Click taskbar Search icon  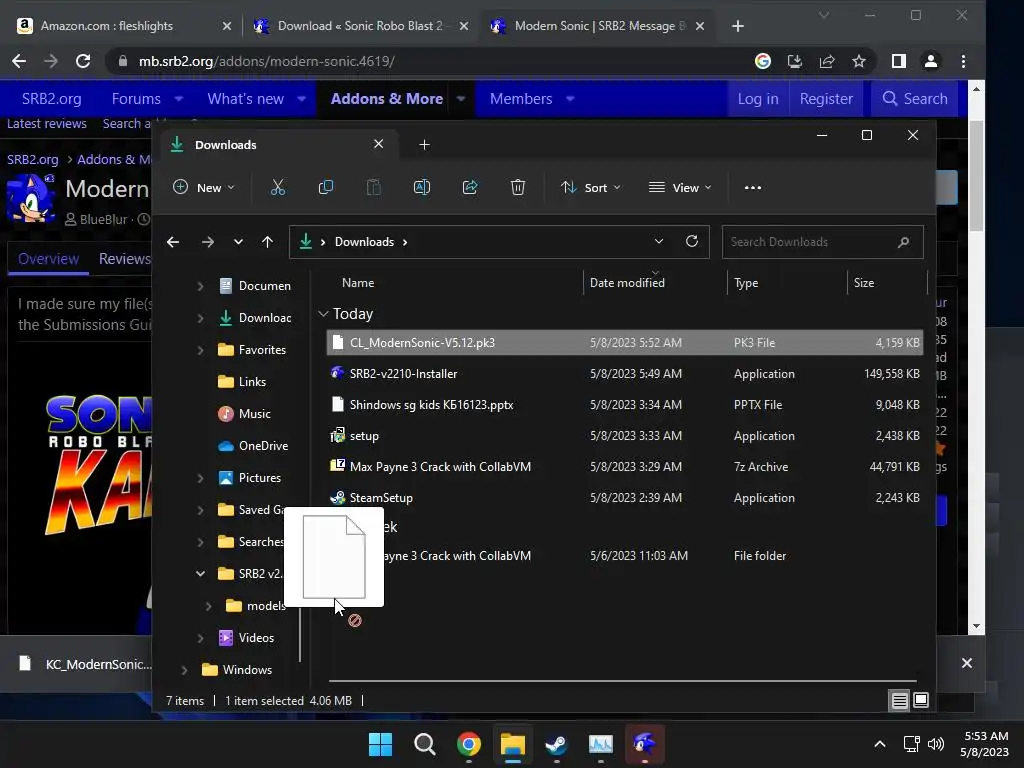pyautogui.click(x=424, y=744)
